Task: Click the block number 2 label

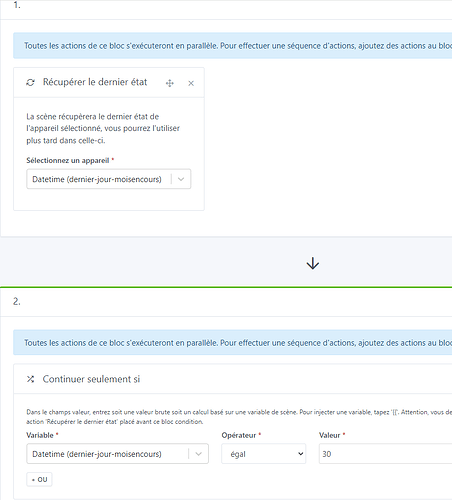Action: coord(17,301)
